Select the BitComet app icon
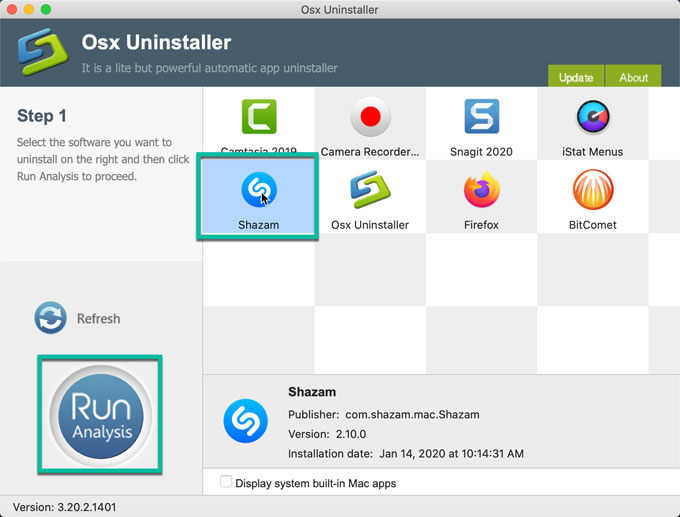Image resolution: width=680 pixels, height=517 pixels. click(592, 192)
